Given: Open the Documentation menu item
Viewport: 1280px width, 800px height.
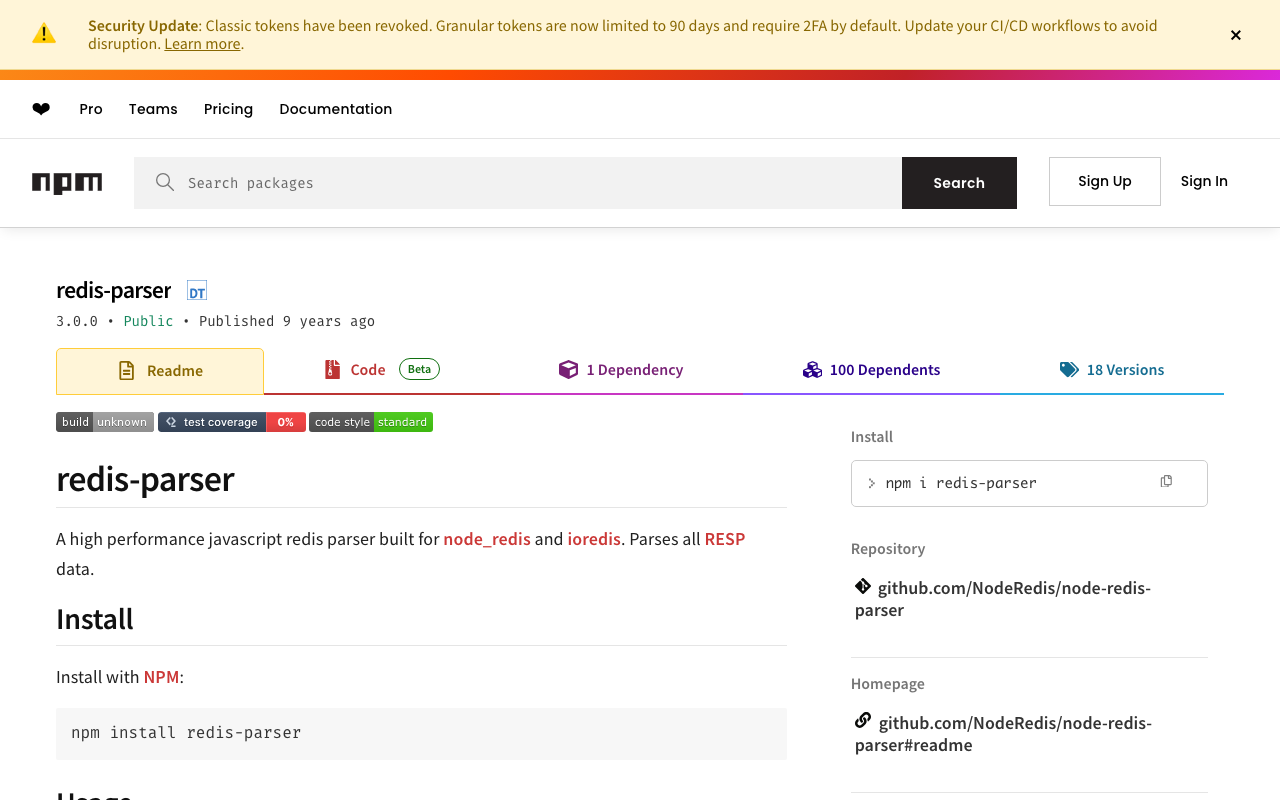Looking at the screenshot, I should 335,109.
